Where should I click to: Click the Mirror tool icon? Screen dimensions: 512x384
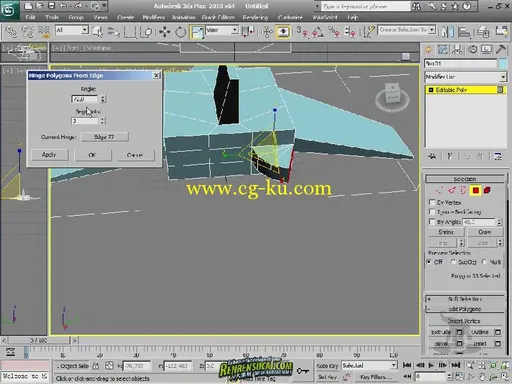(x=448, y=32)
